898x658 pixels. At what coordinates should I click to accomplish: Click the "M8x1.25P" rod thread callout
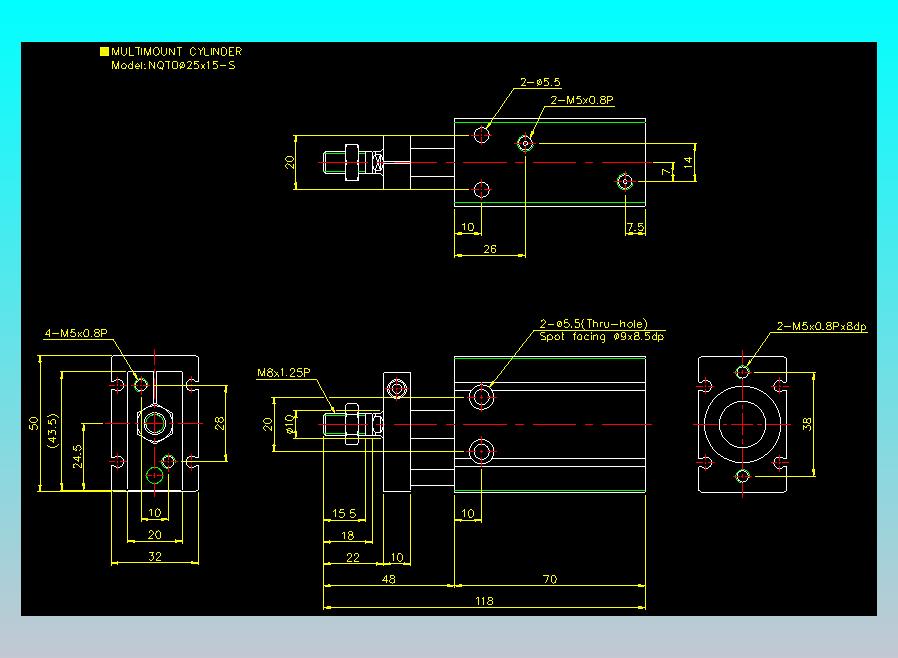pos(283,373)
